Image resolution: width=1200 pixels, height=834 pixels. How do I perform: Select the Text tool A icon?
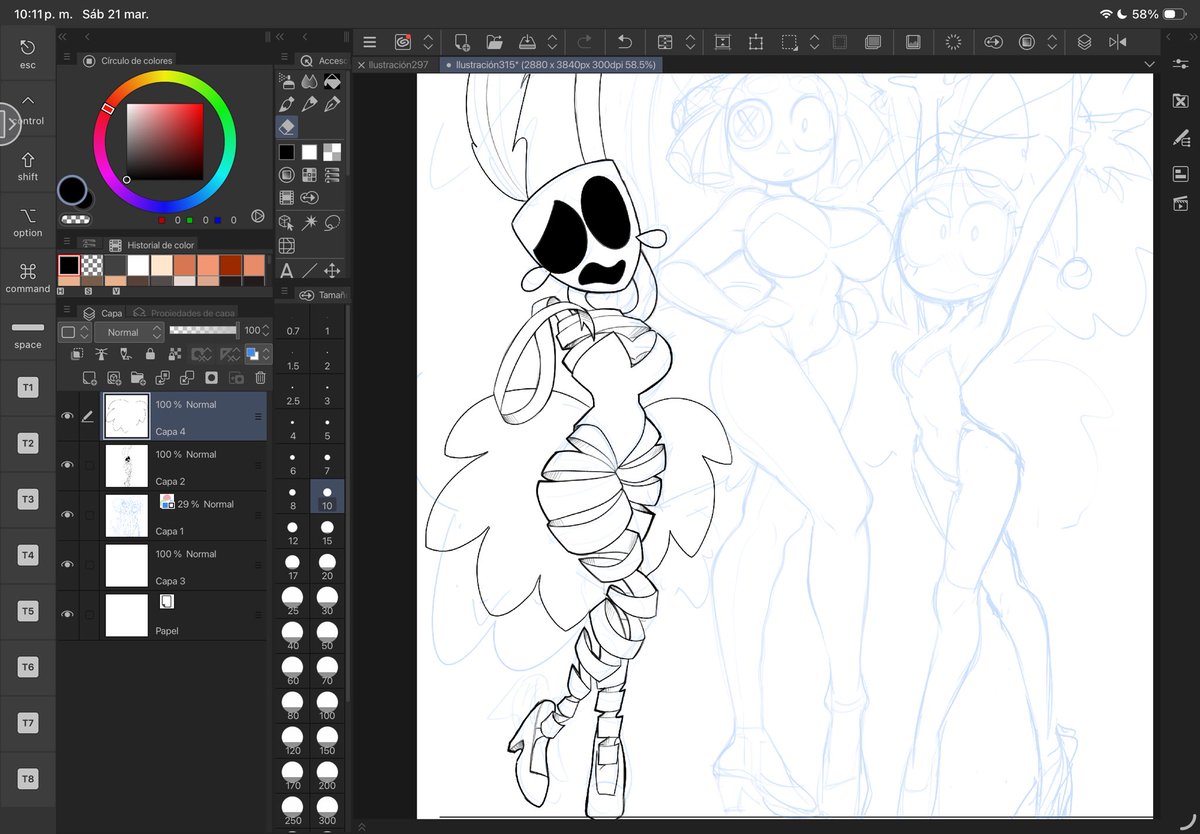pyautogui.click(x=286, y=270)
